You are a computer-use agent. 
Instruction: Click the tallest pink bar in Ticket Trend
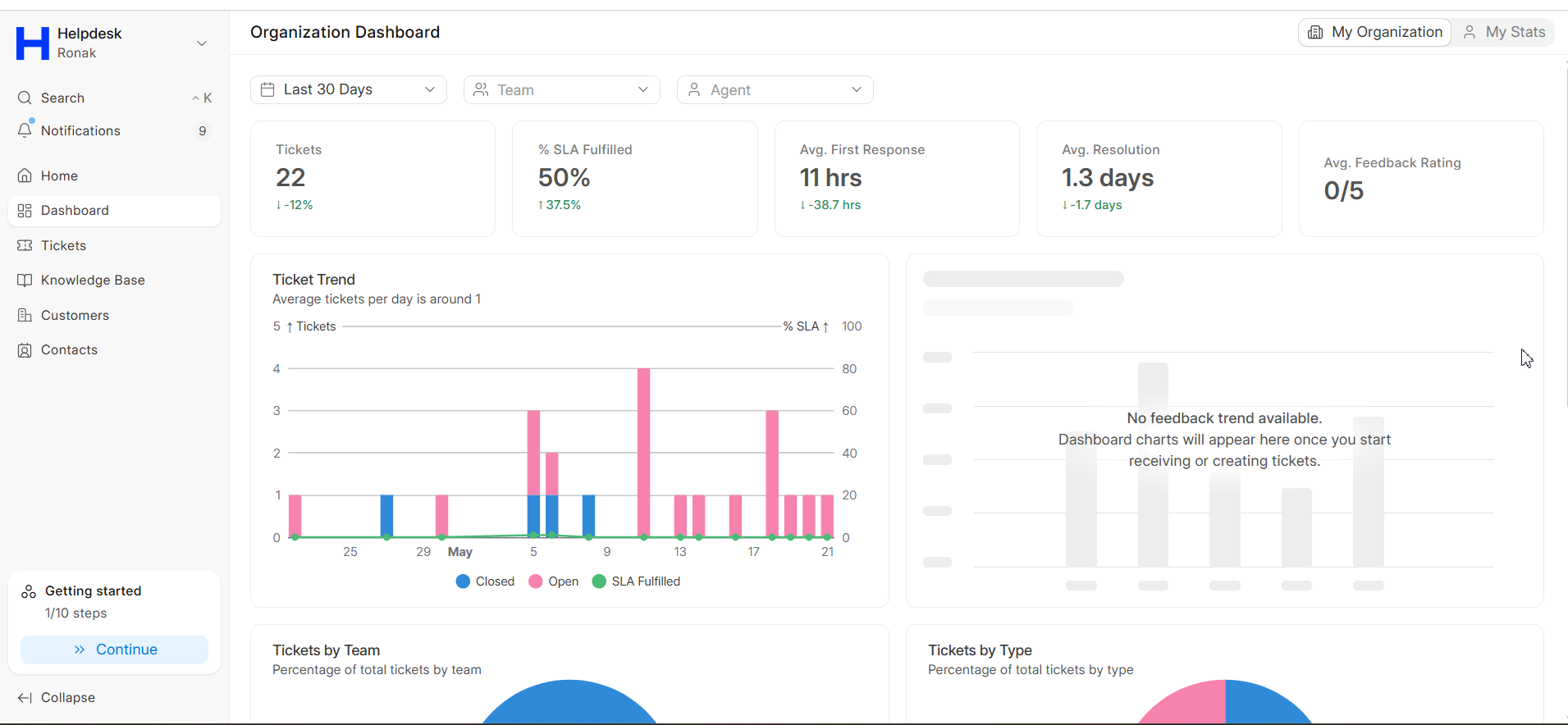[643, 453]
